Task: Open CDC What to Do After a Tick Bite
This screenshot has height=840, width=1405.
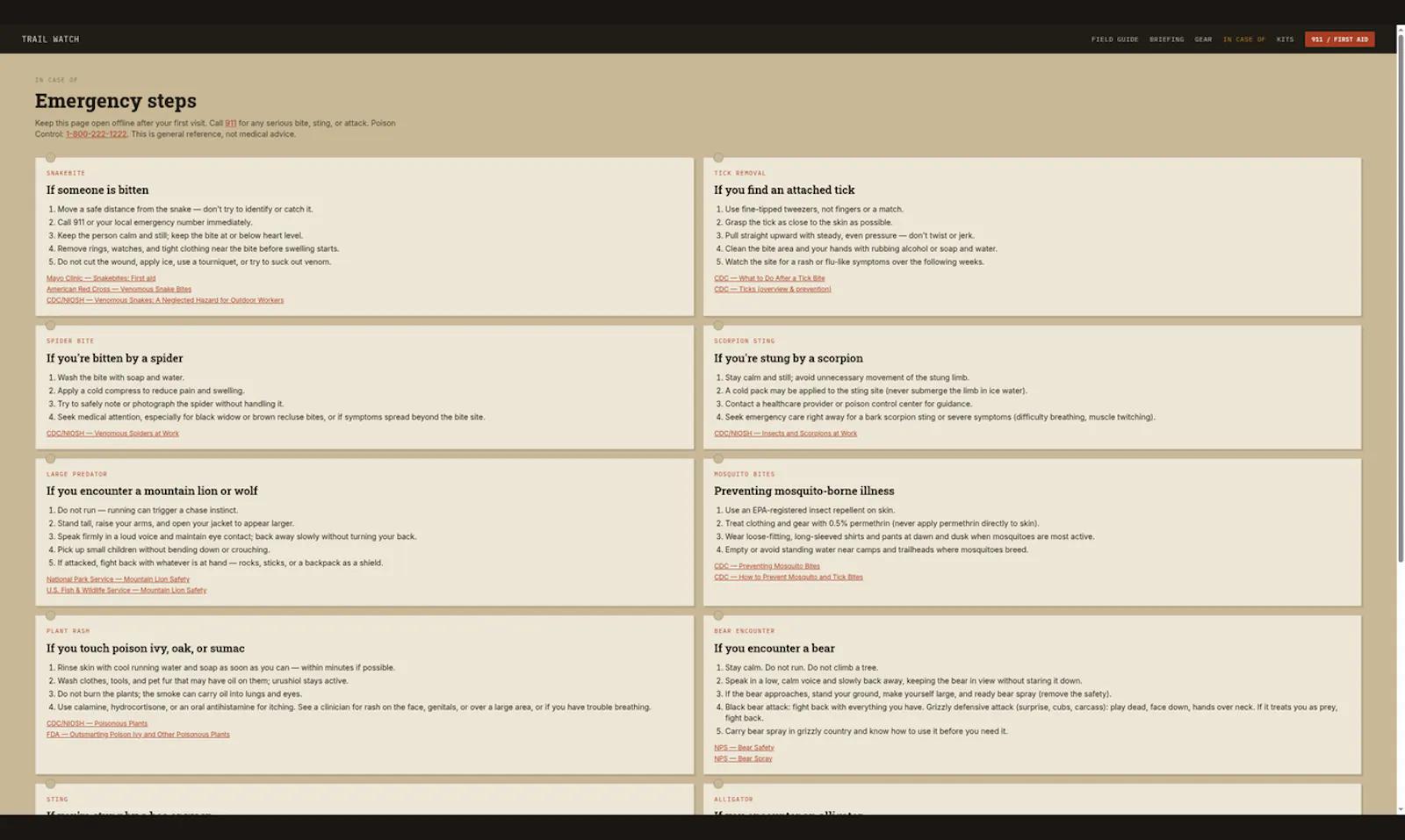Action: (769, 278)
